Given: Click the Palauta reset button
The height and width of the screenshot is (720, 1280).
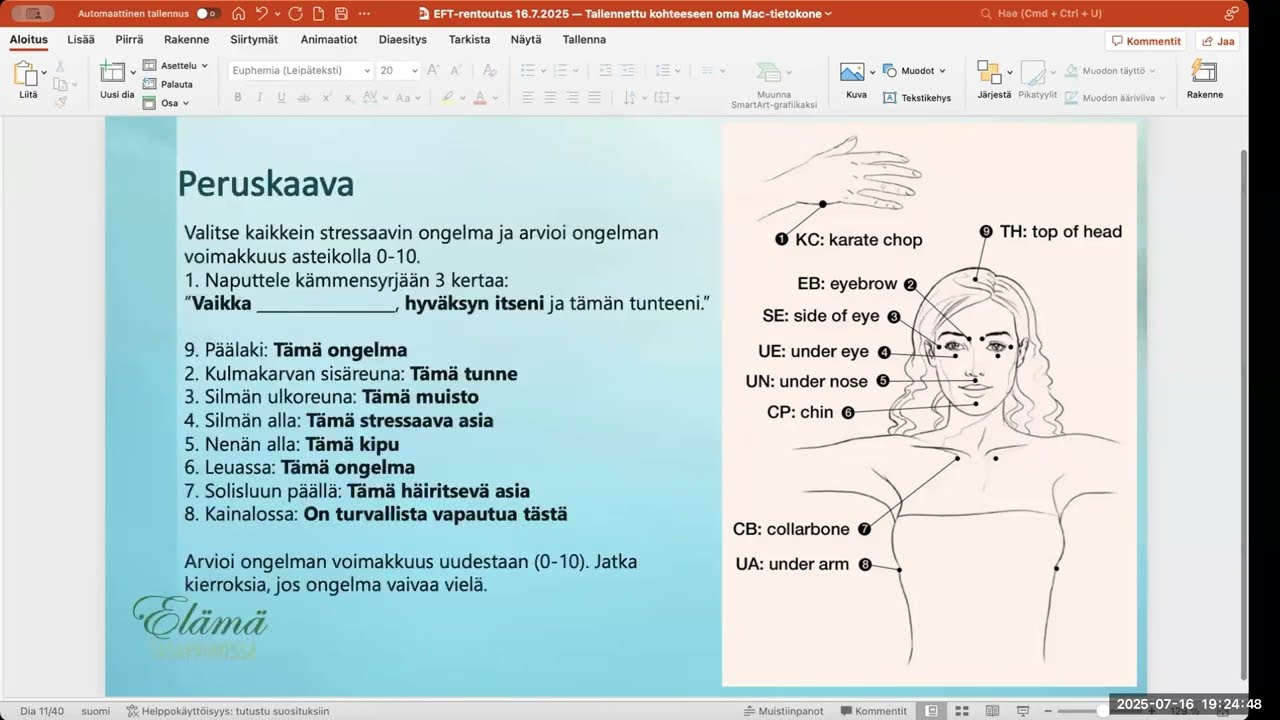Looking at the screenshot, I should click(168, 84).
